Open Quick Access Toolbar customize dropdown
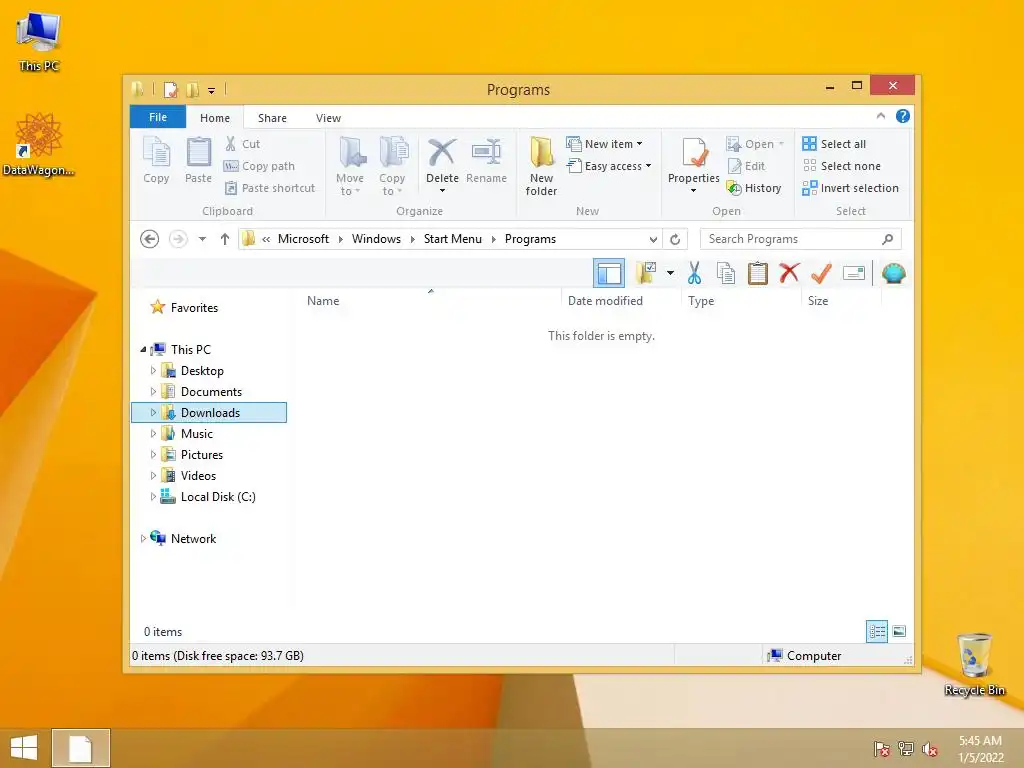 [212, 91]
